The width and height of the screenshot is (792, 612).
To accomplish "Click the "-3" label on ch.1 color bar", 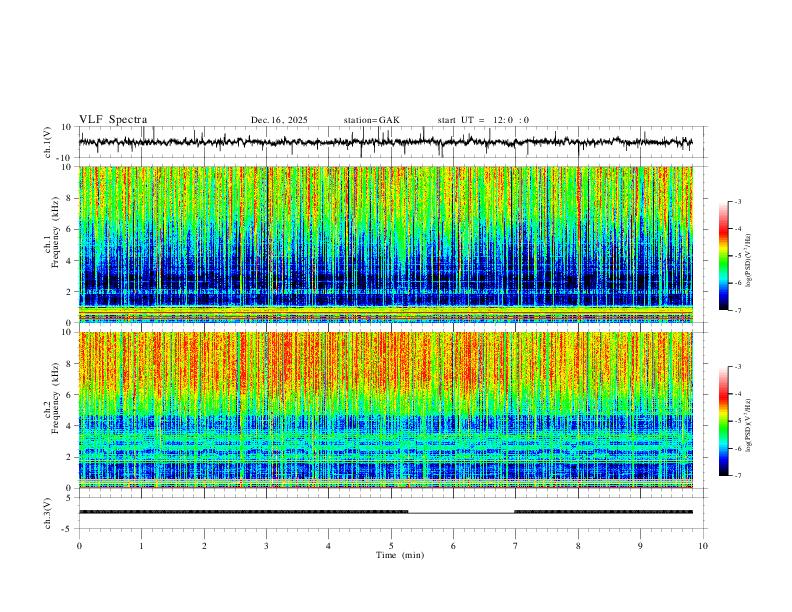I will (738, 201).
